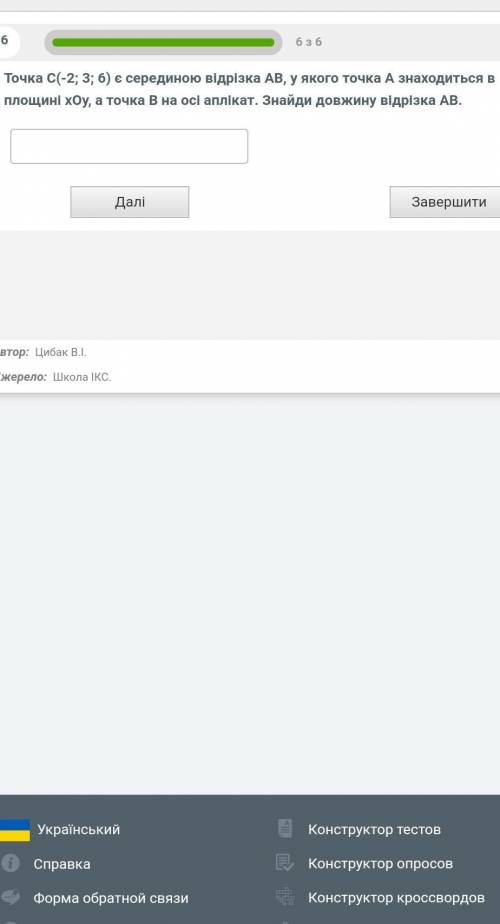Image resolution: width=500 pixels, height=924 pixels.
Task: Click the checklist icon for Конструктор опросов
Action: (285, 863)
